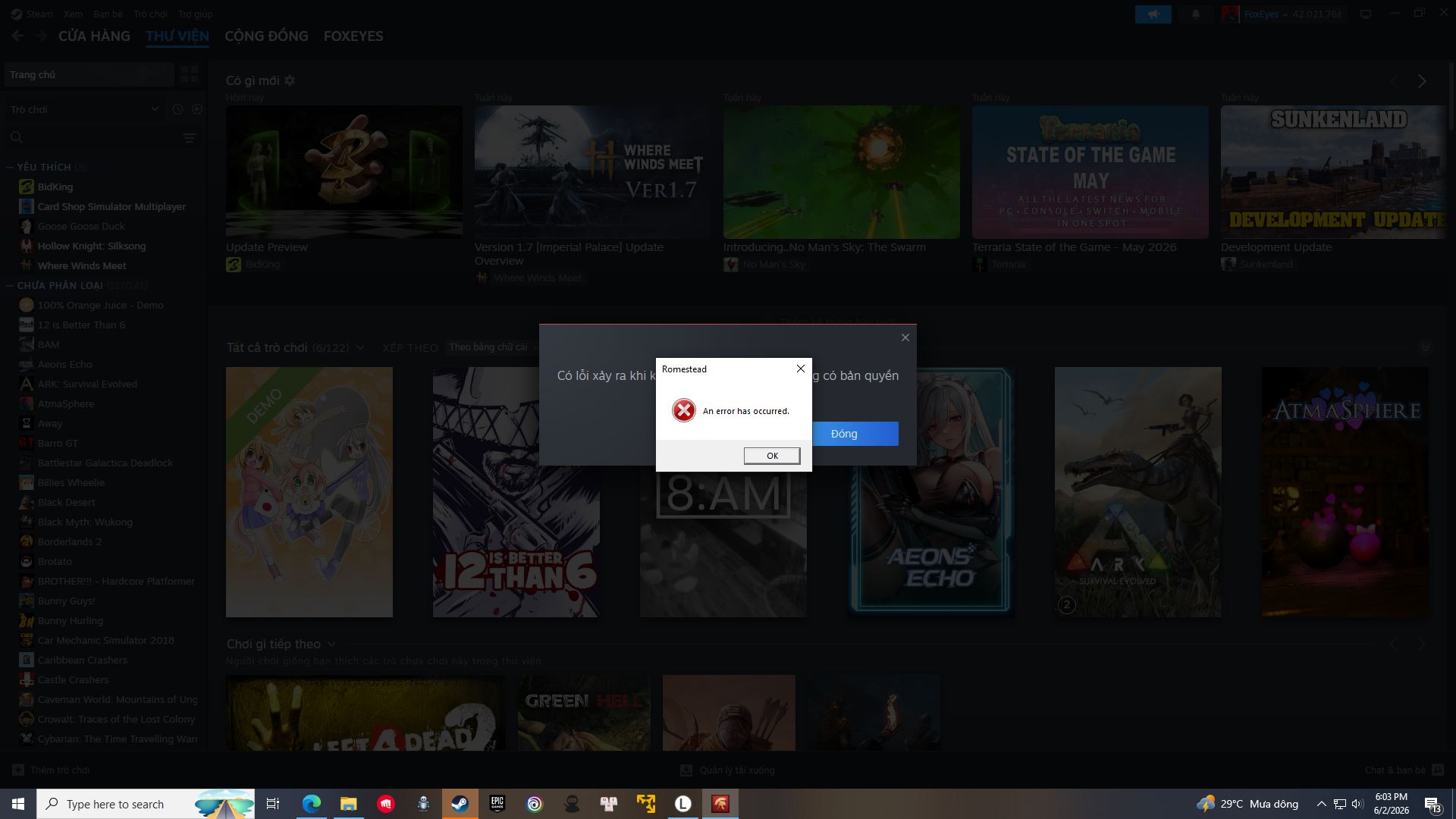Open the BidKing Update Preview news thumbnail
The width and height of the screenshot is (1456, 819).
[x=344, y=172]
